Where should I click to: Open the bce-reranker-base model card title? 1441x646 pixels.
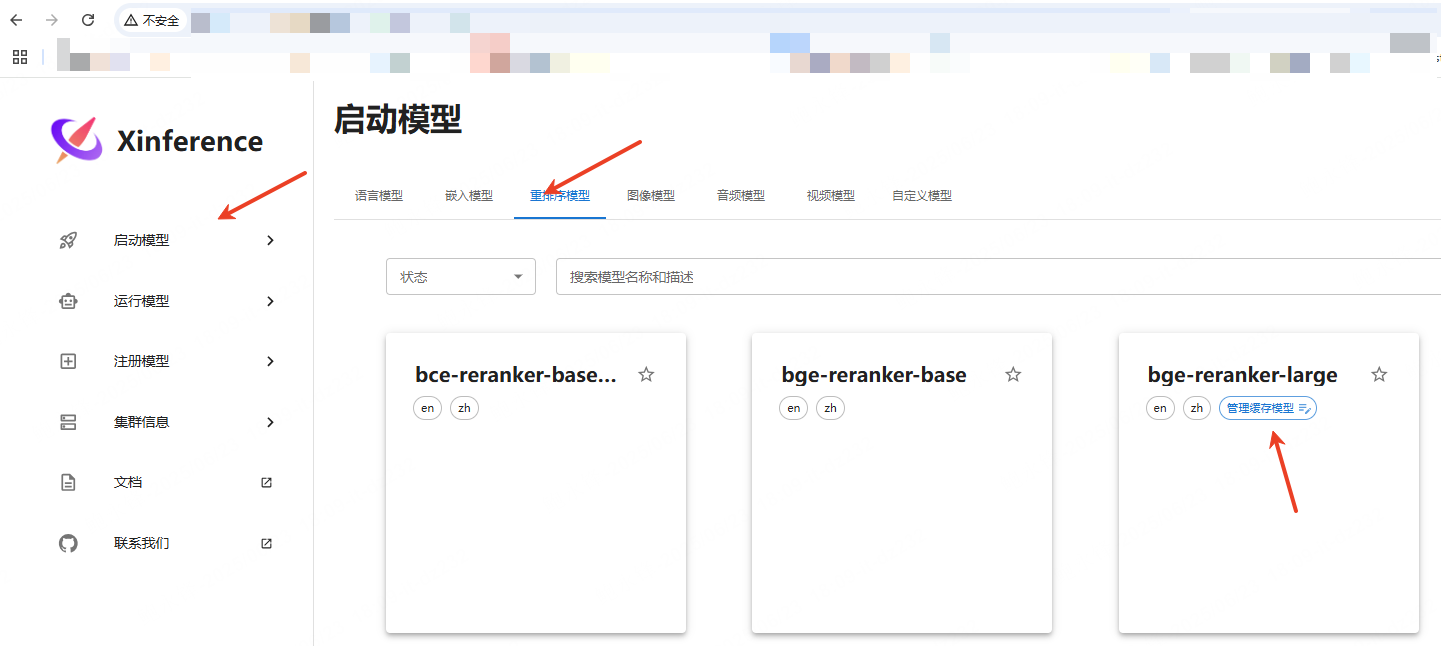tap(516, 375)
